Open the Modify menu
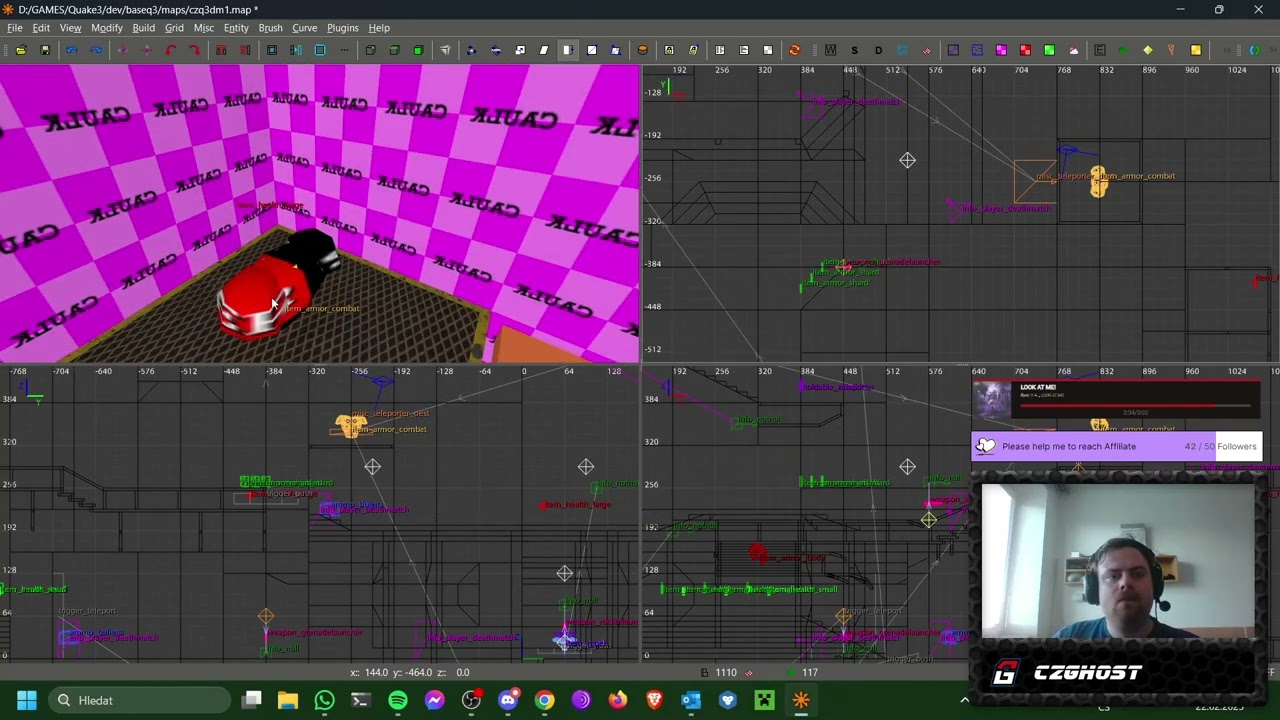Image resolution: width=1280 pixels, height=720 pixels. pyautogui.click(x=106, y=28)
